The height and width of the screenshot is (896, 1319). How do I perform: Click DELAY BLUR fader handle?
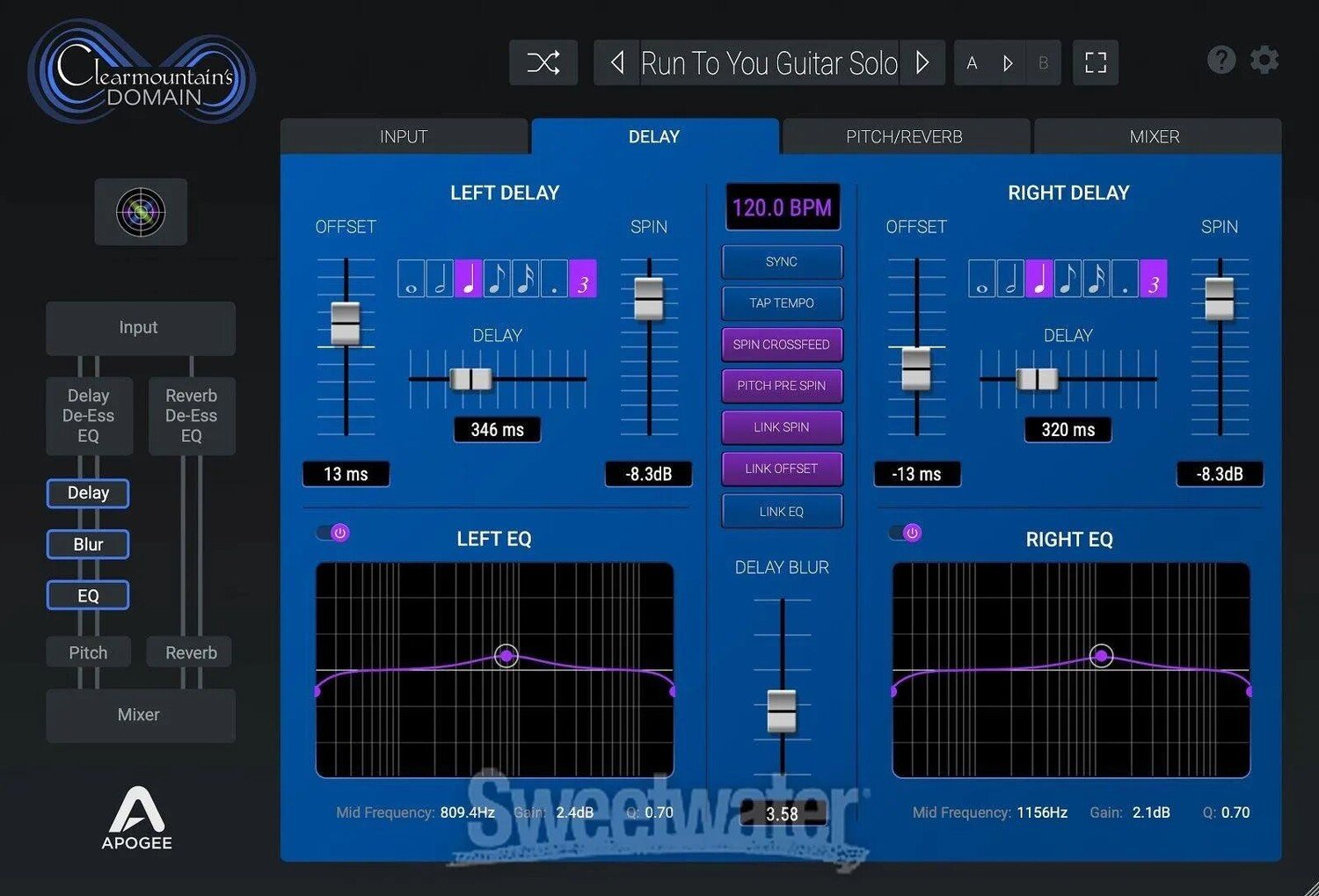pos(782,710)
